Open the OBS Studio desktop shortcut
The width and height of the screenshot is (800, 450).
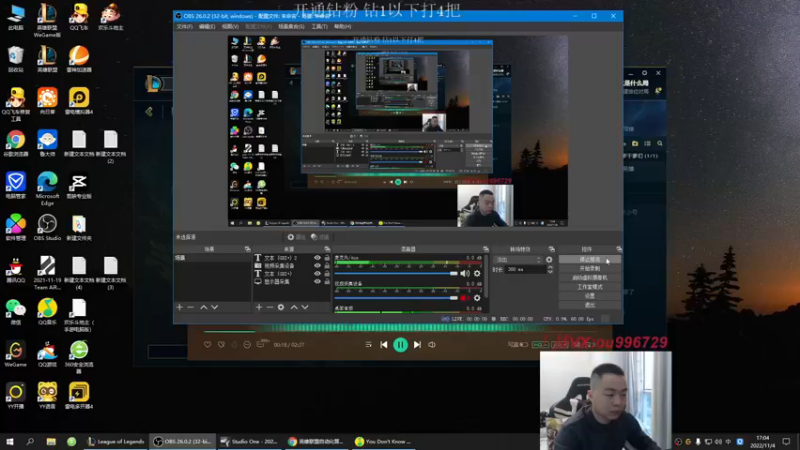tap(47, 228)
